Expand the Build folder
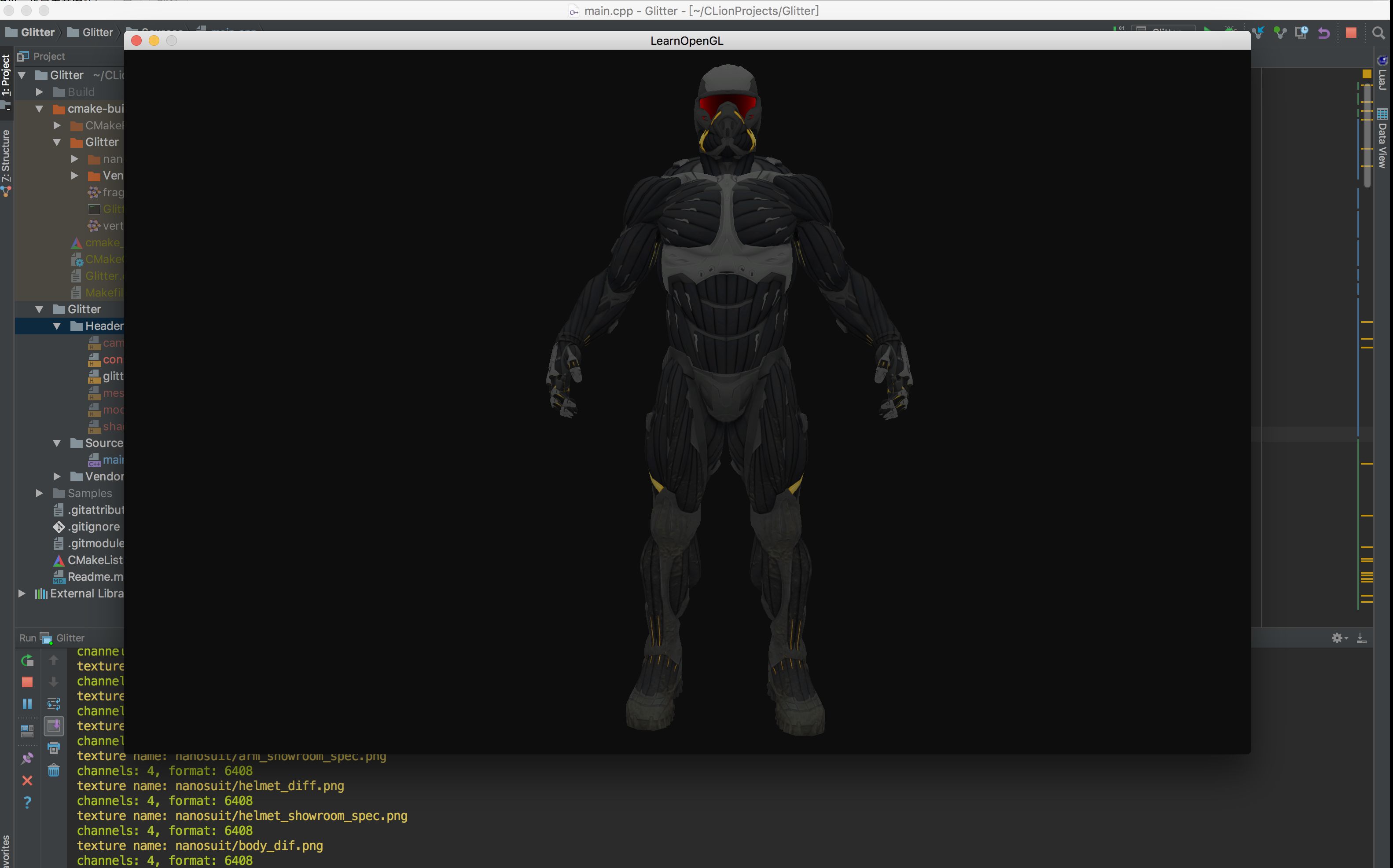The image size is (1393, 868). pyautogui.click(x=39, y=92)
